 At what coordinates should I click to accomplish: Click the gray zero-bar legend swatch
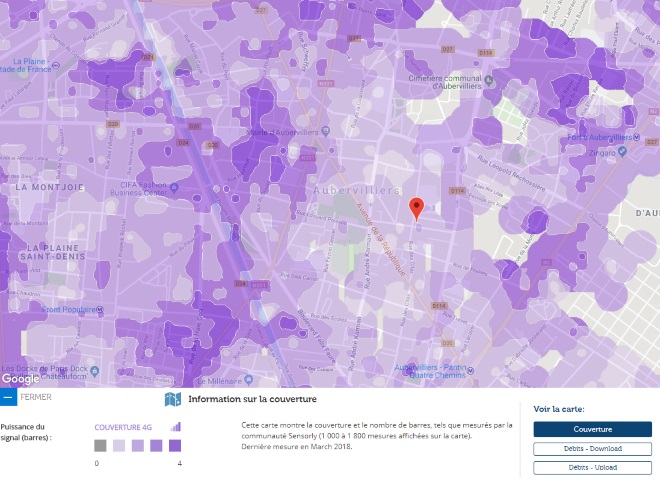pos(100,446)
